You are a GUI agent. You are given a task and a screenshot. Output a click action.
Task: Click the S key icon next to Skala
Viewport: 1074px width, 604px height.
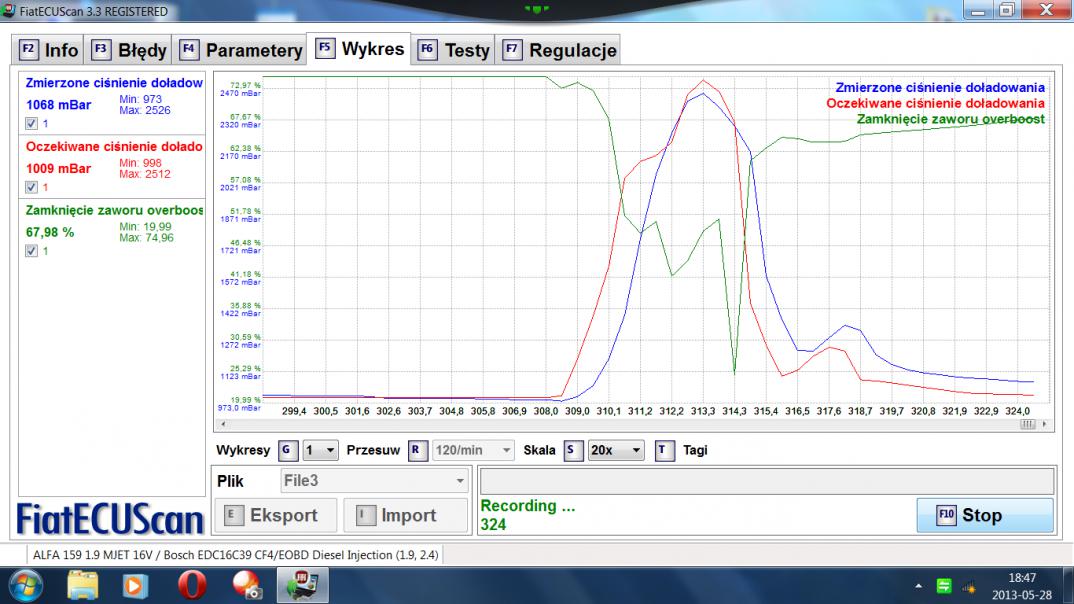tap(573, 450)
